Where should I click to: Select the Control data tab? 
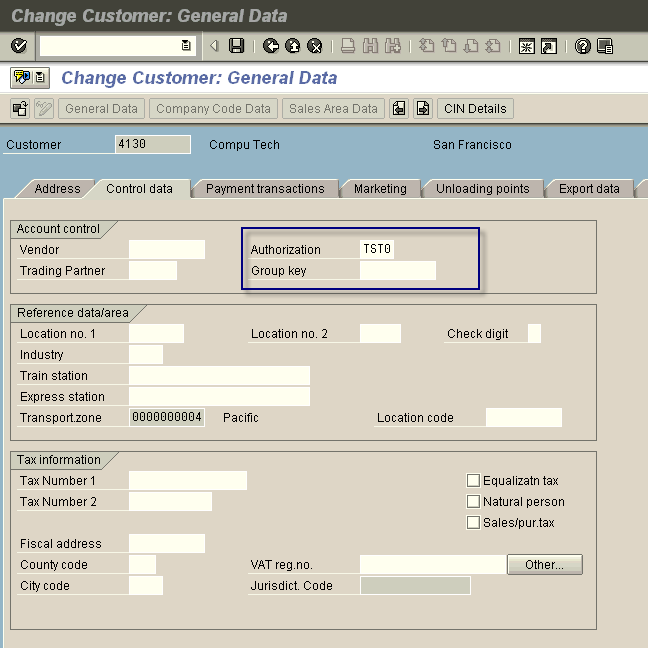pos(139,189)
